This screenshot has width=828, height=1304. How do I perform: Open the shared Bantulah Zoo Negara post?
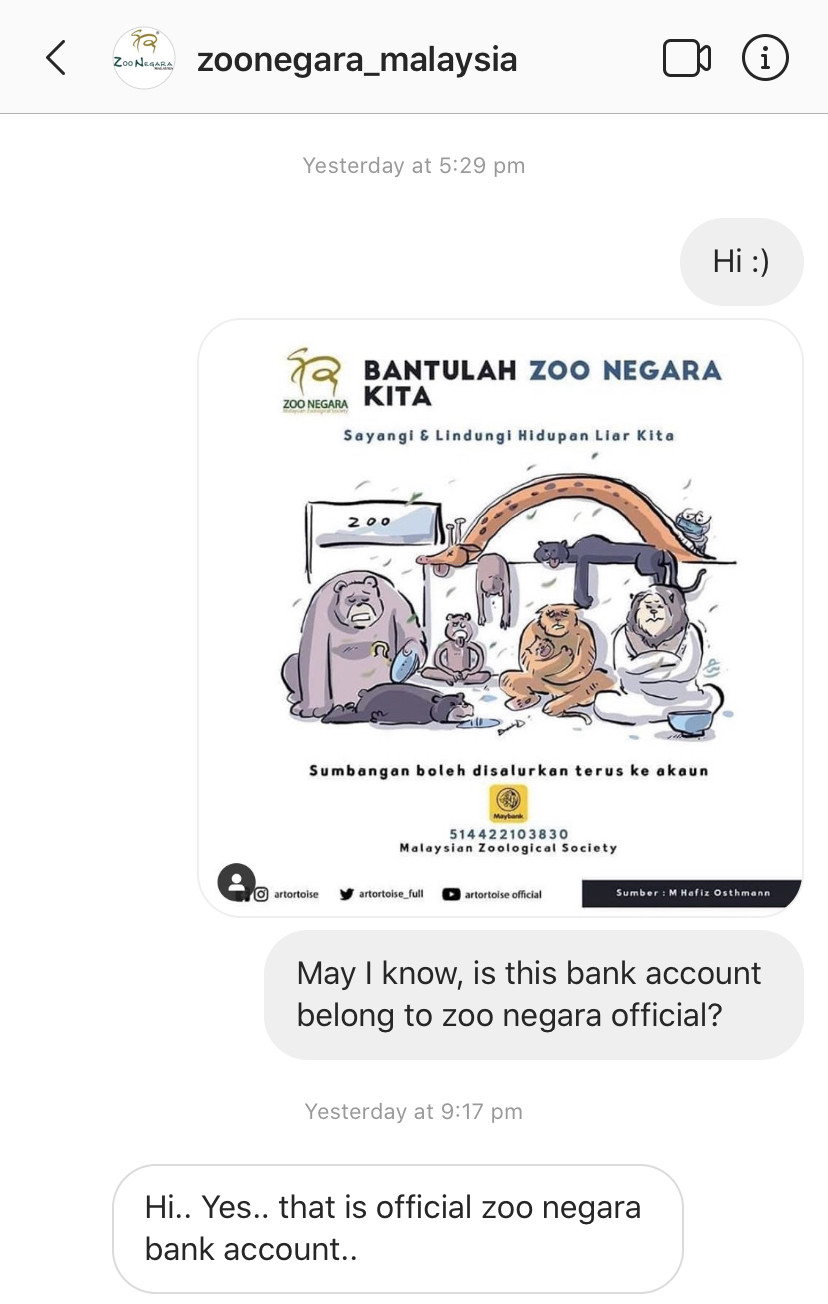coord(500,617)
